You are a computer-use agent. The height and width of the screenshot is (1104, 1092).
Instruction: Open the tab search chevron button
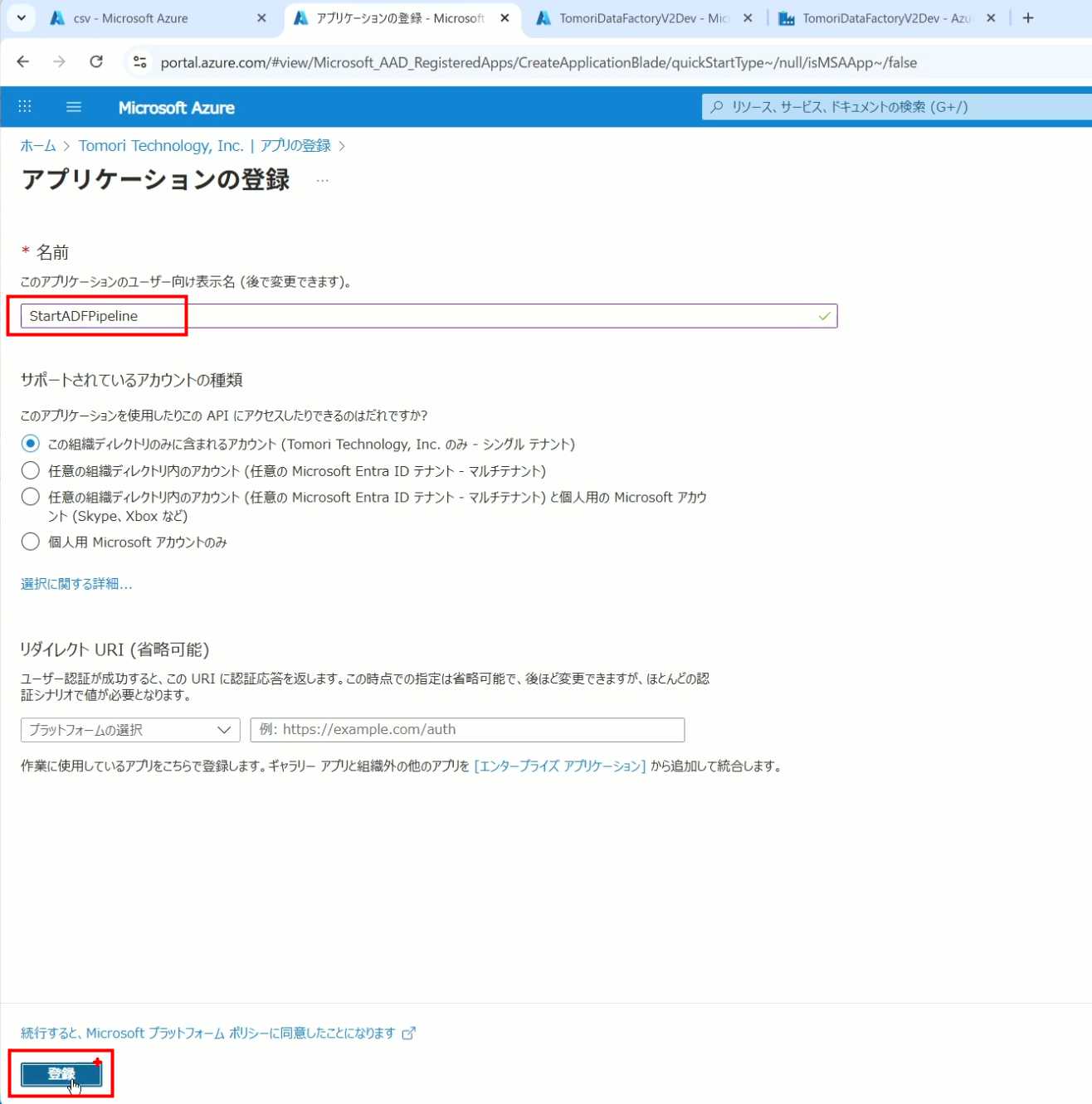[21, 18]
